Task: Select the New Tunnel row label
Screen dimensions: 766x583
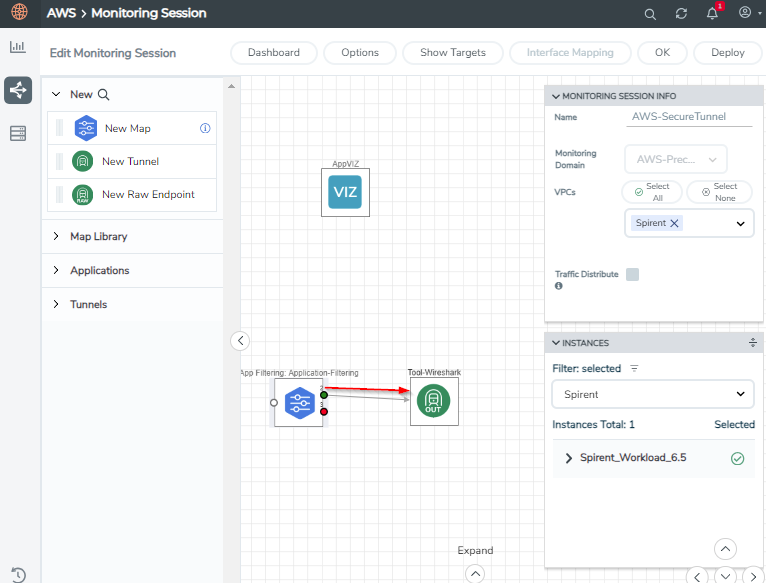Action: [x=130, y=161]
